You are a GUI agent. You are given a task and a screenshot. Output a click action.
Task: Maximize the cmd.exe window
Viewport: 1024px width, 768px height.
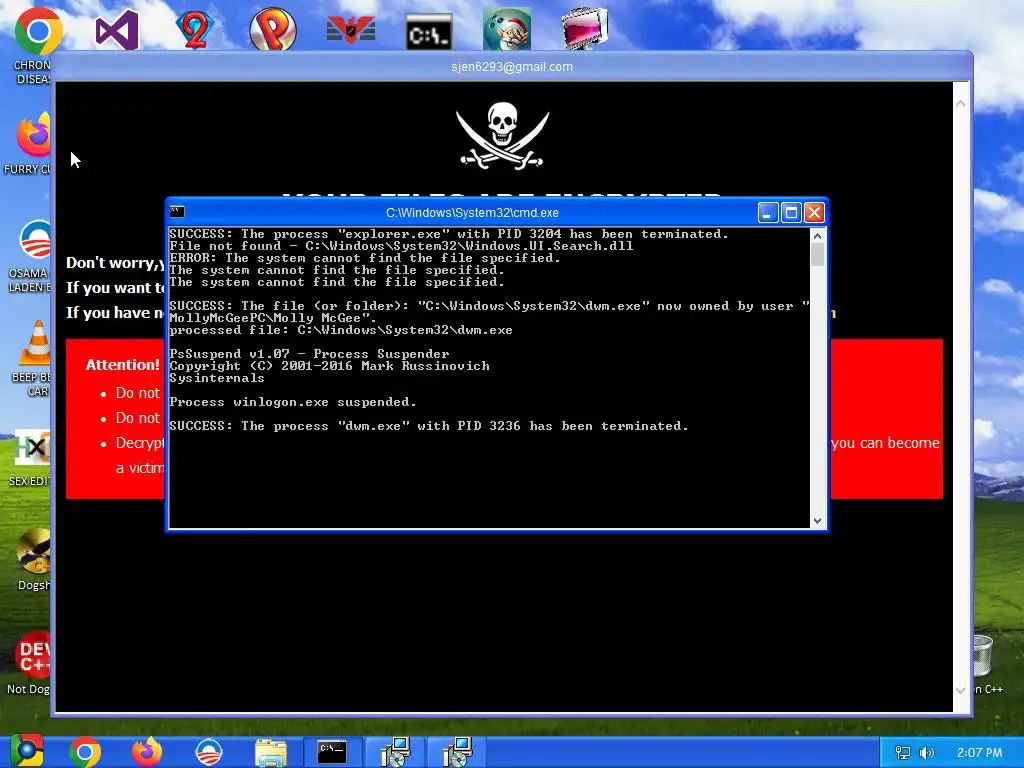click(x=791, y=212)
